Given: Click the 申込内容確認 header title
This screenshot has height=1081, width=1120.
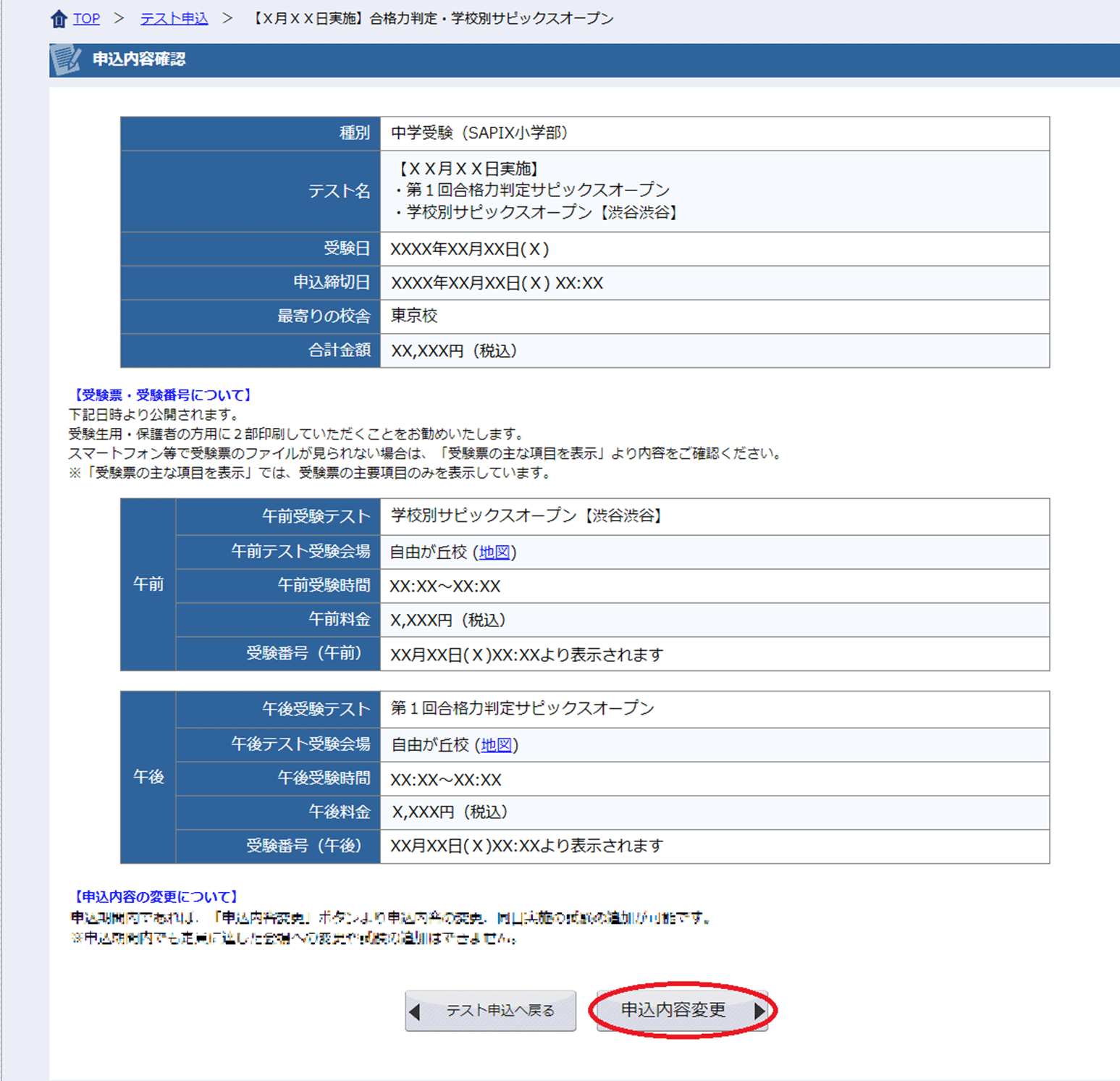Looking at the screenshot, I should click(139, 59).
